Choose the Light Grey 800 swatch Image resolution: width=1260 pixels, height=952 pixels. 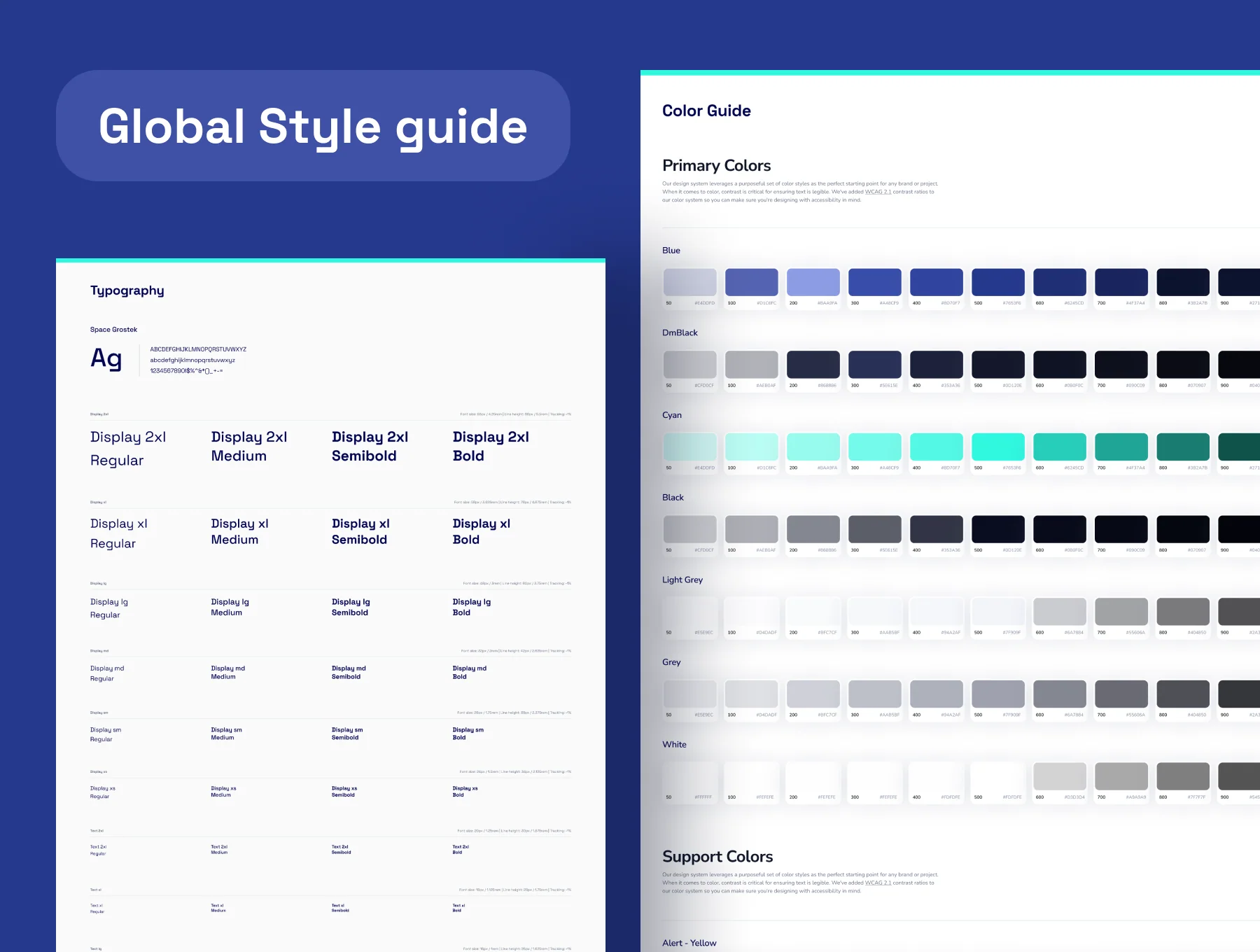(1182, 612)
